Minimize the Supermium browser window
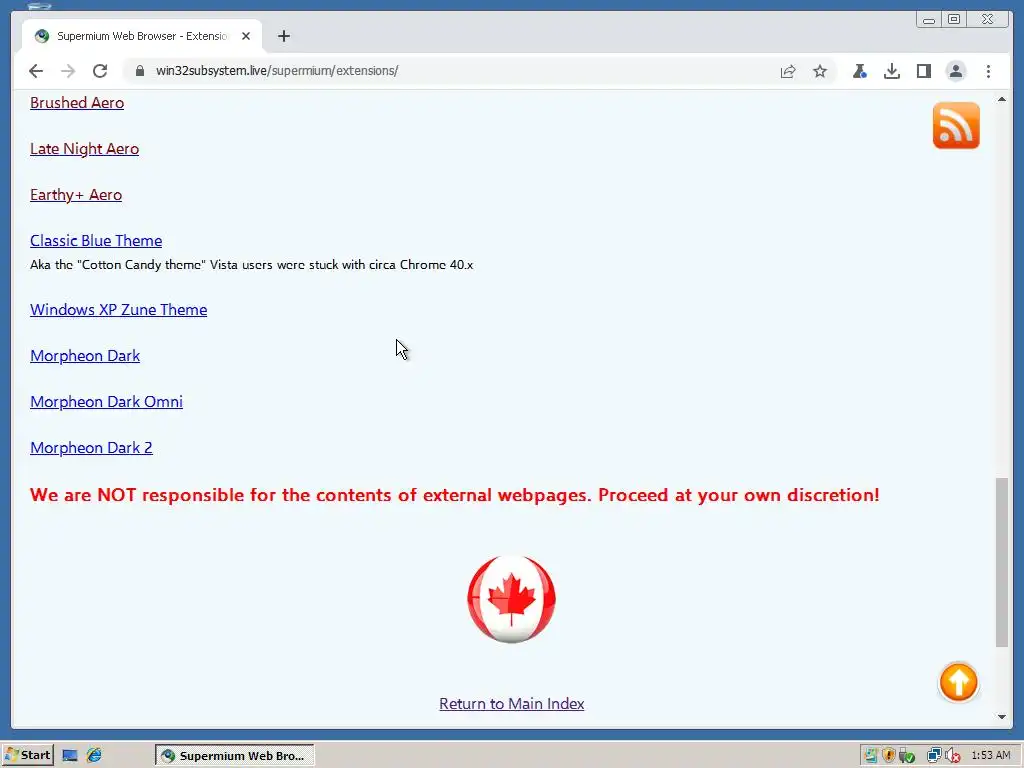Screen dimensions: 1024x768 pos(928,20)
